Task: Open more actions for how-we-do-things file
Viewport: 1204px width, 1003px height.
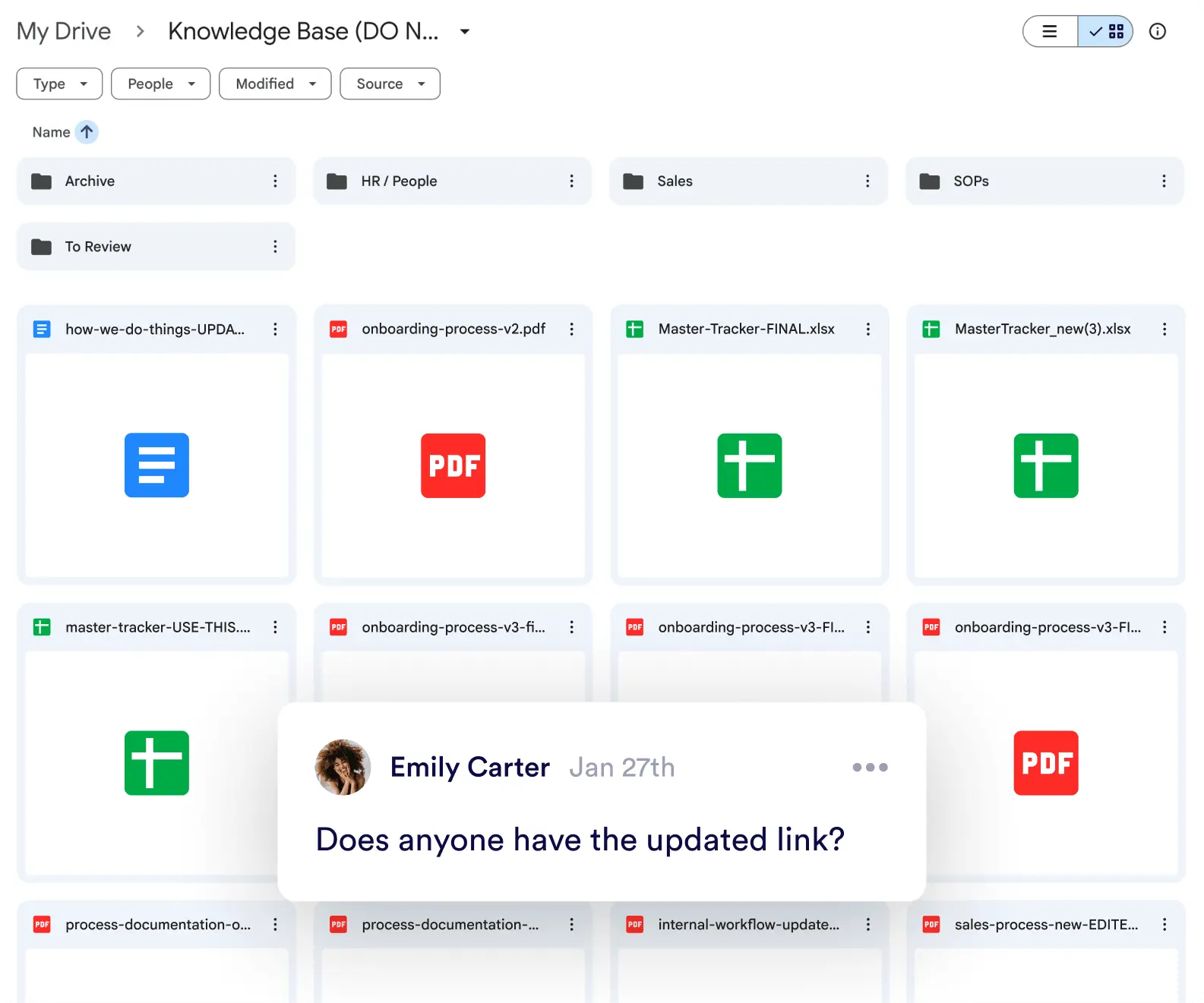Action: [275, 329]
